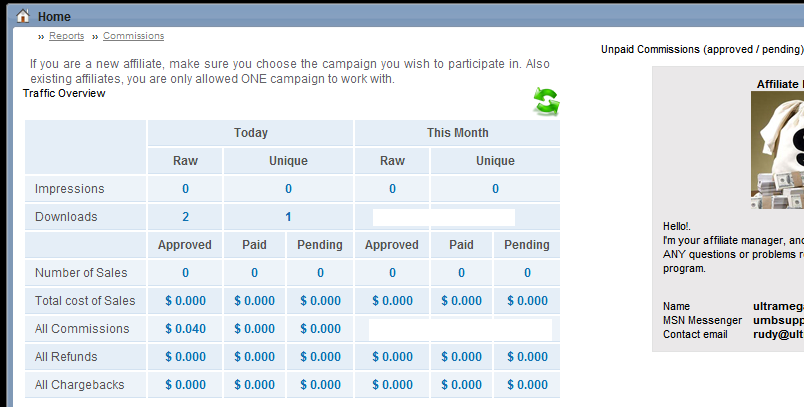The width and height of the screenshot is (804, 407).
Task: Open Today approved All Commissions $ 0.040
Action: pos(185,329)
